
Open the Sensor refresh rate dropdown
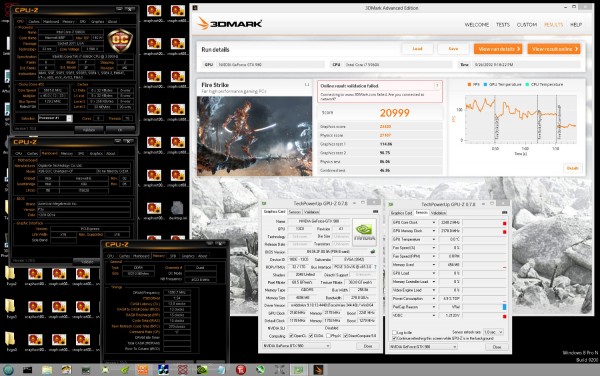[x=493, y=332]
